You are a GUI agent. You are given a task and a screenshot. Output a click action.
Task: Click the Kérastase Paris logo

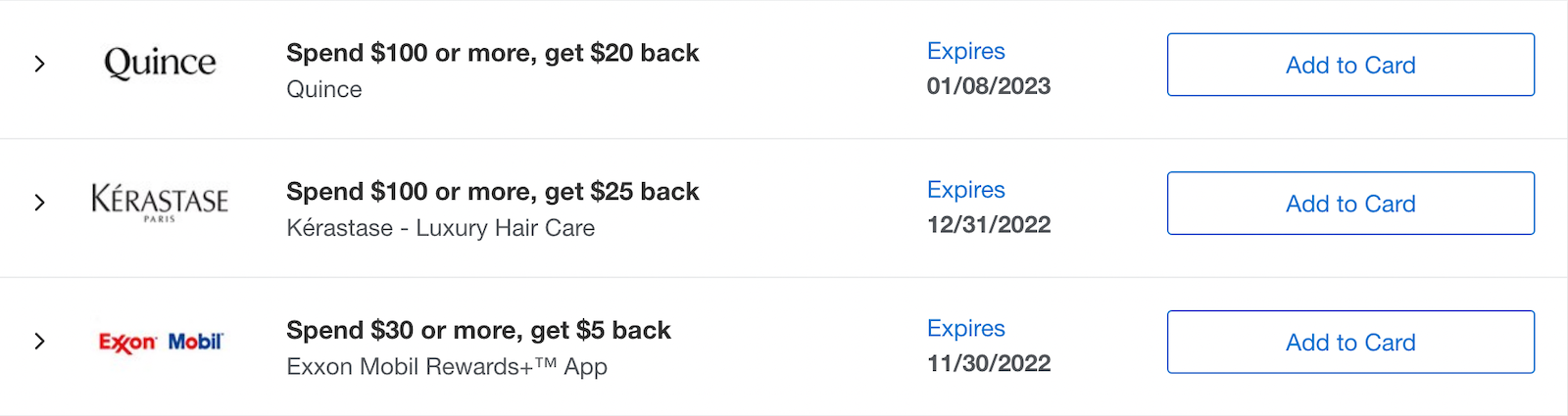point(160,203)
